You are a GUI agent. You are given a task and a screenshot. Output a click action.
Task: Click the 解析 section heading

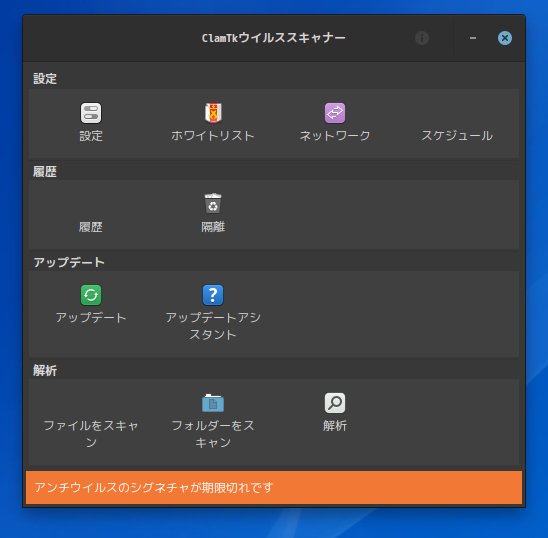pos(45,370)
